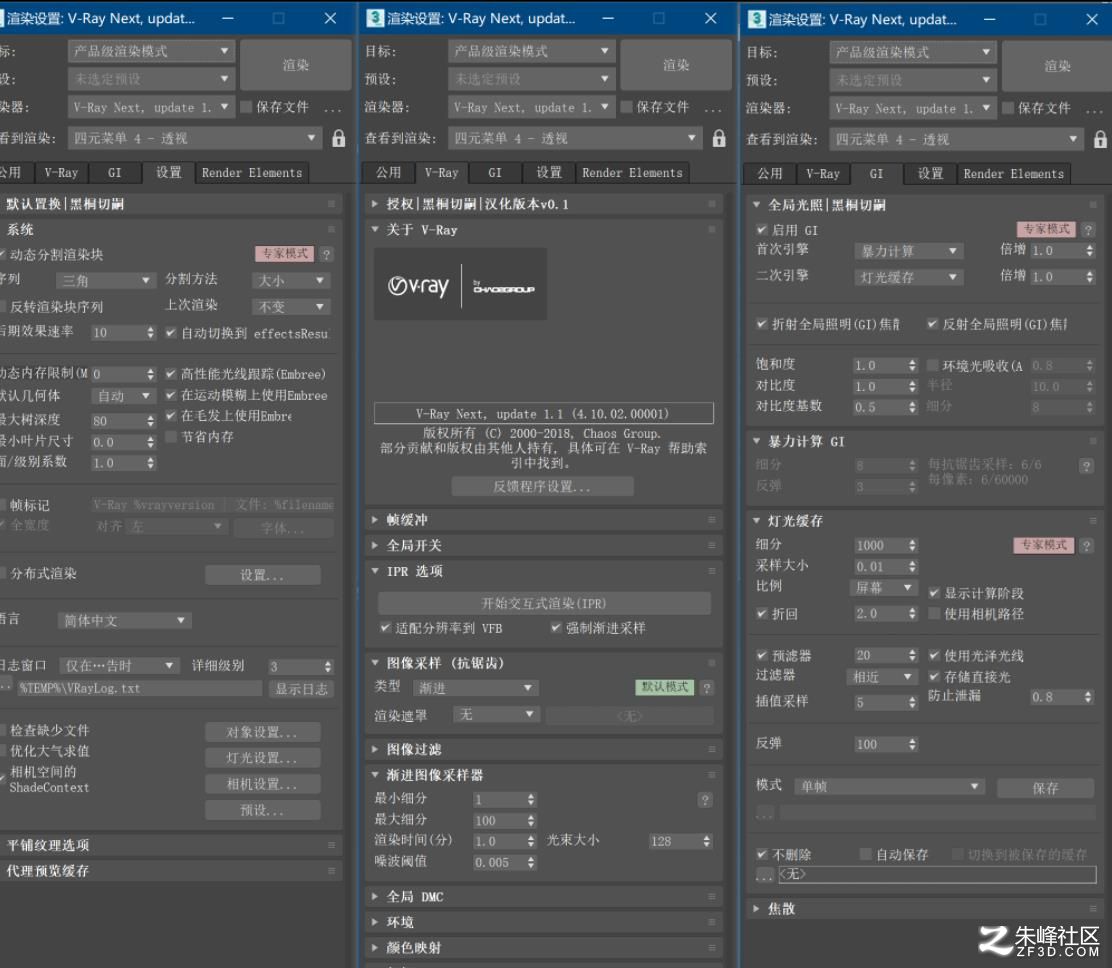This screenshot has height=968, width=1112.
Task: Click the question mark next to 默认模式
Action: [706, 687]
